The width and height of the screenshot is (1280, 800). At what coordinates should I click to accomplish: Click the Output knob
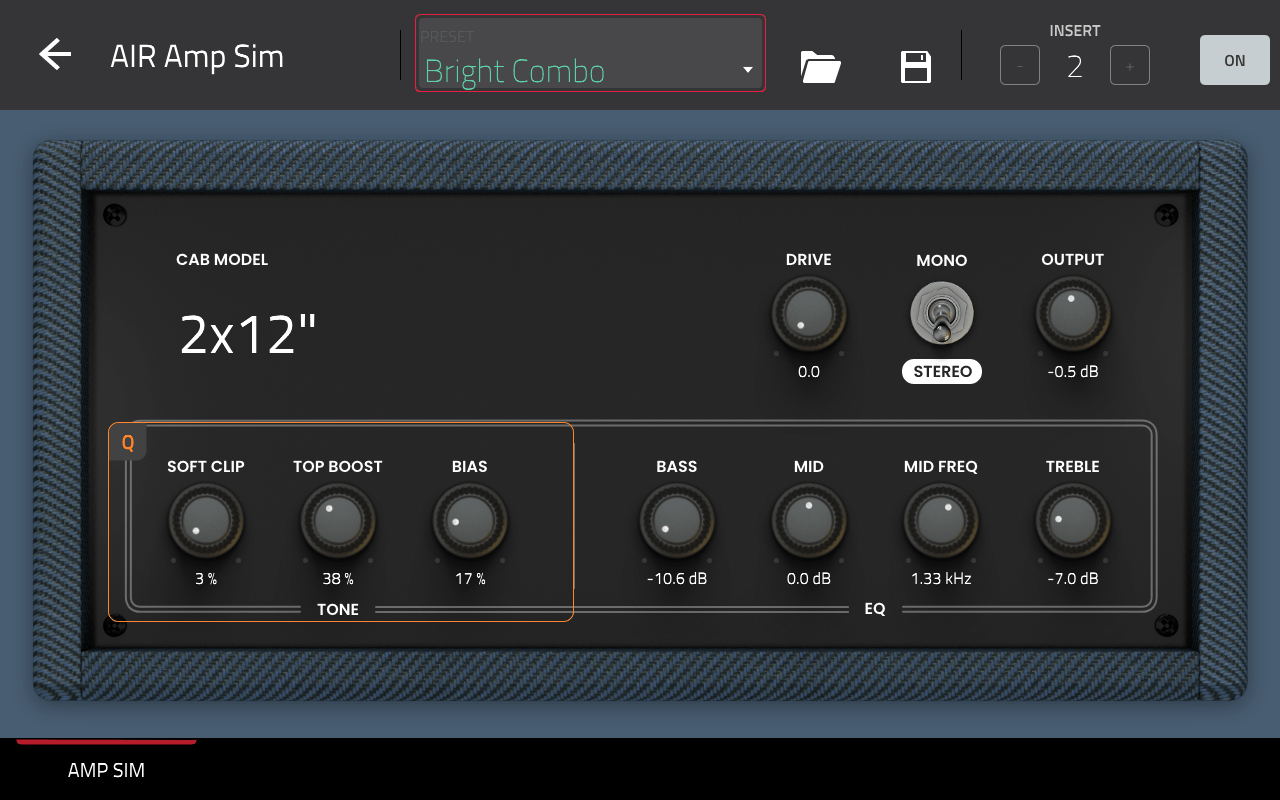tap(1072, 314)
